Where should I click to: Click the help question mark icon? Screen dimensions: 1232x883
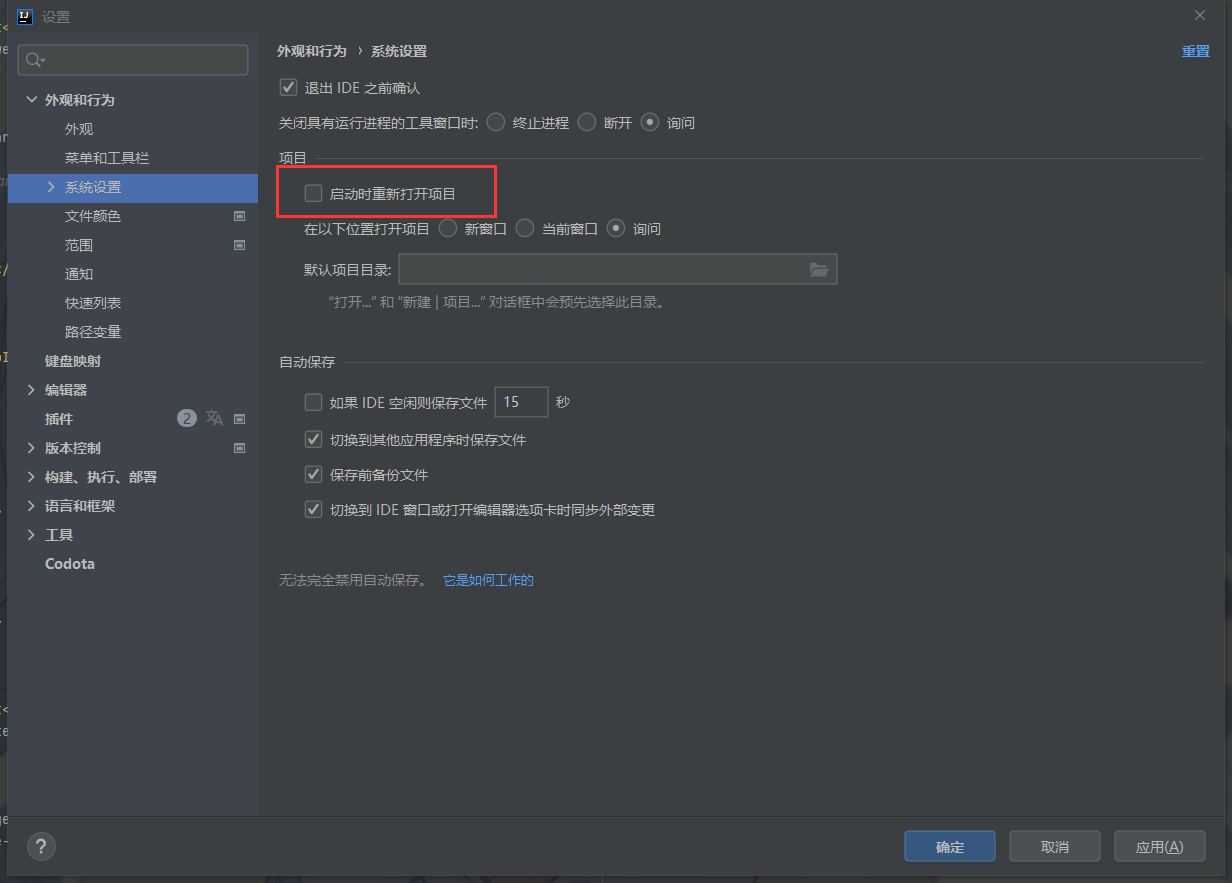pos(41,847)
